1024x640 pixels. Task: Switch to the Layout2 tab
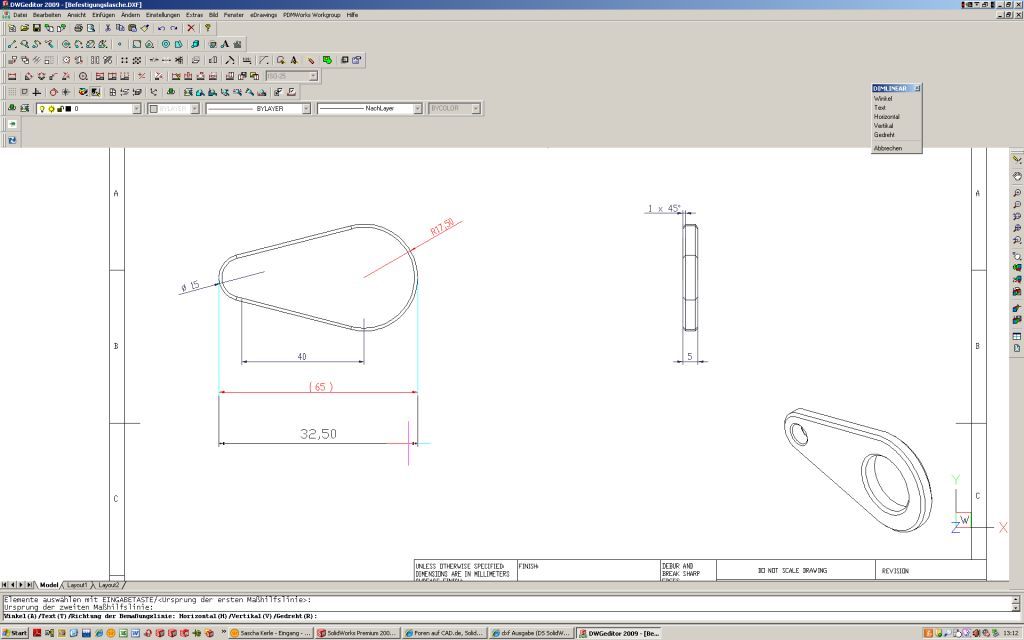[108, 584]
